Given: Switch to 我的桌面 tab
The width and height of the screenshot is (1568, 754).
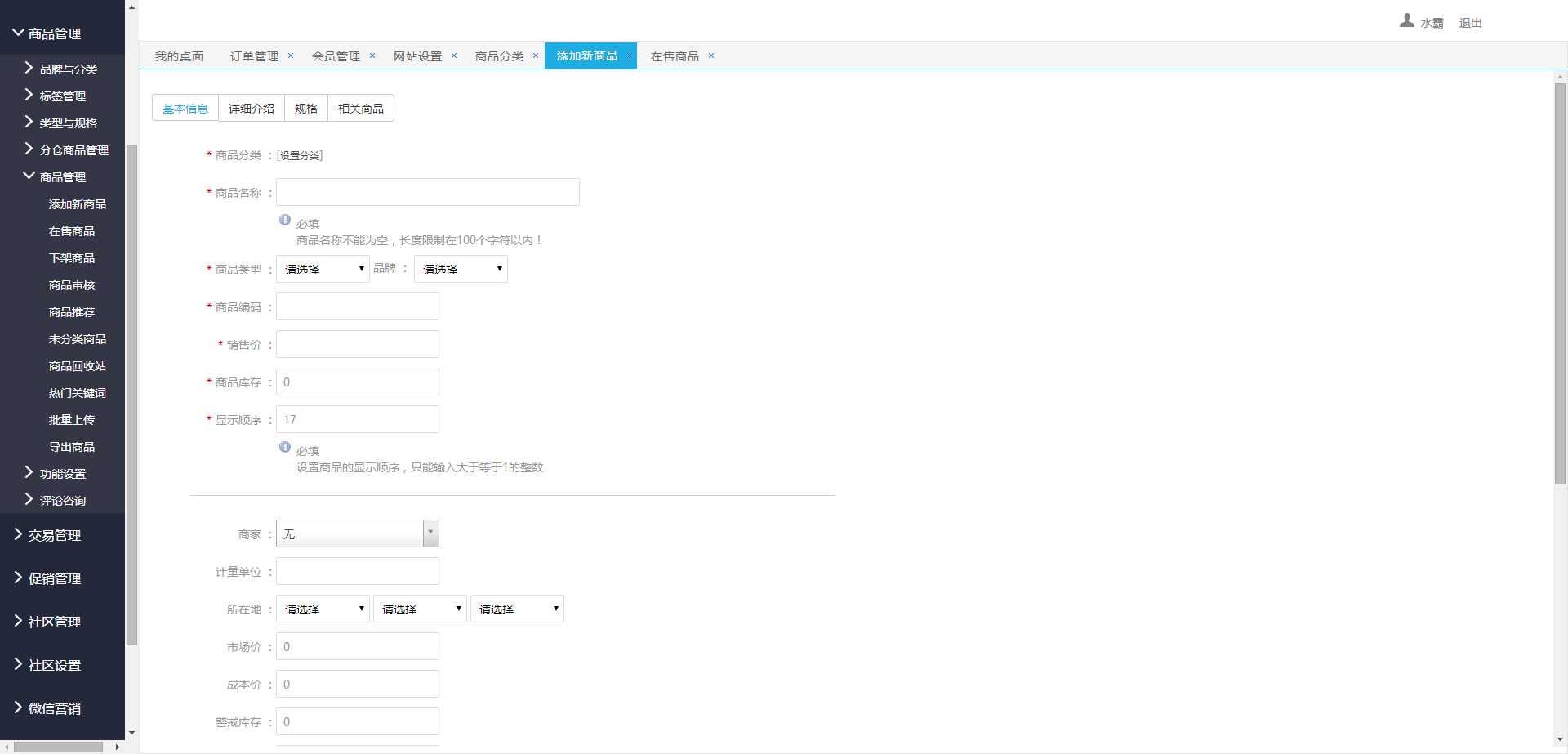Looking at the screenshot, I should (x=179, y=56).
